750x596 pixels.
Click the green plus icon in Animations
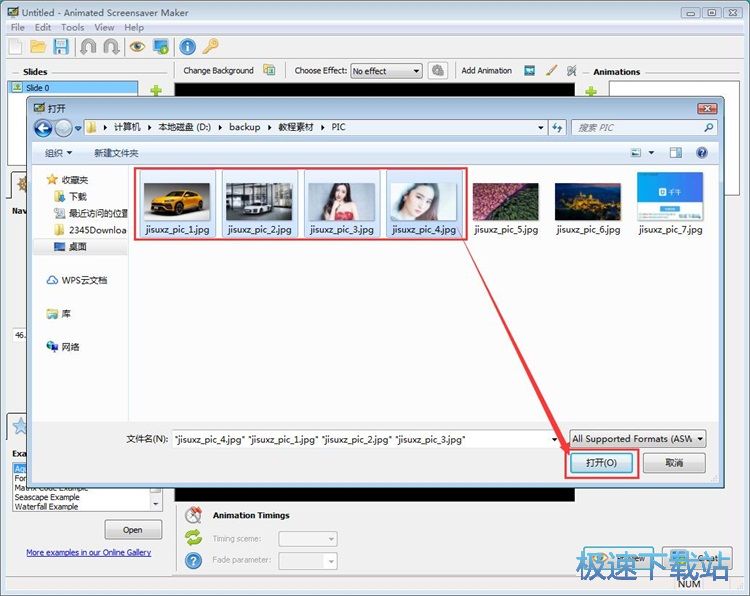[591, 91]
